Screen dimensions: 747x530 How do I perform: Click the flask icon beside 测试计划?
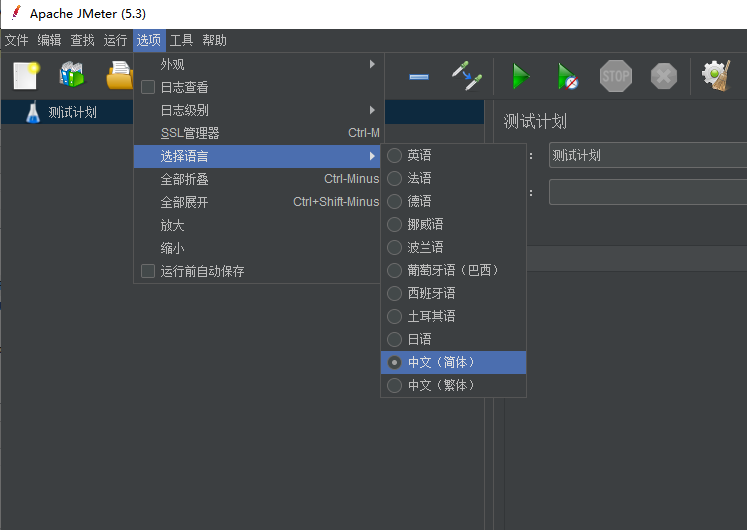click(x=33, y=112)
